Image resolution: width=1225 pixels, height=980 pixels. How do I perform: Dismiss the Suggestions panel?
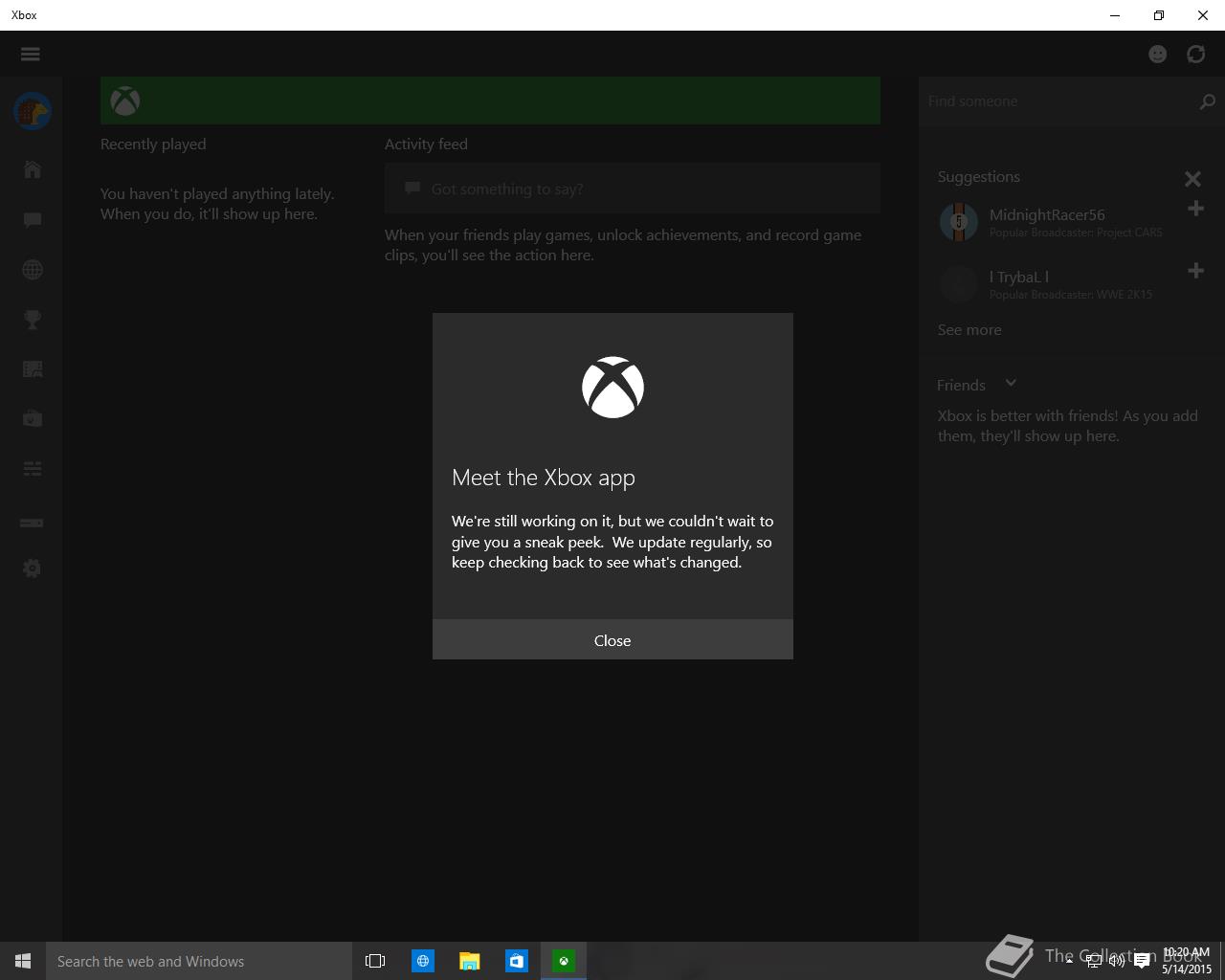coord(1192,179)
